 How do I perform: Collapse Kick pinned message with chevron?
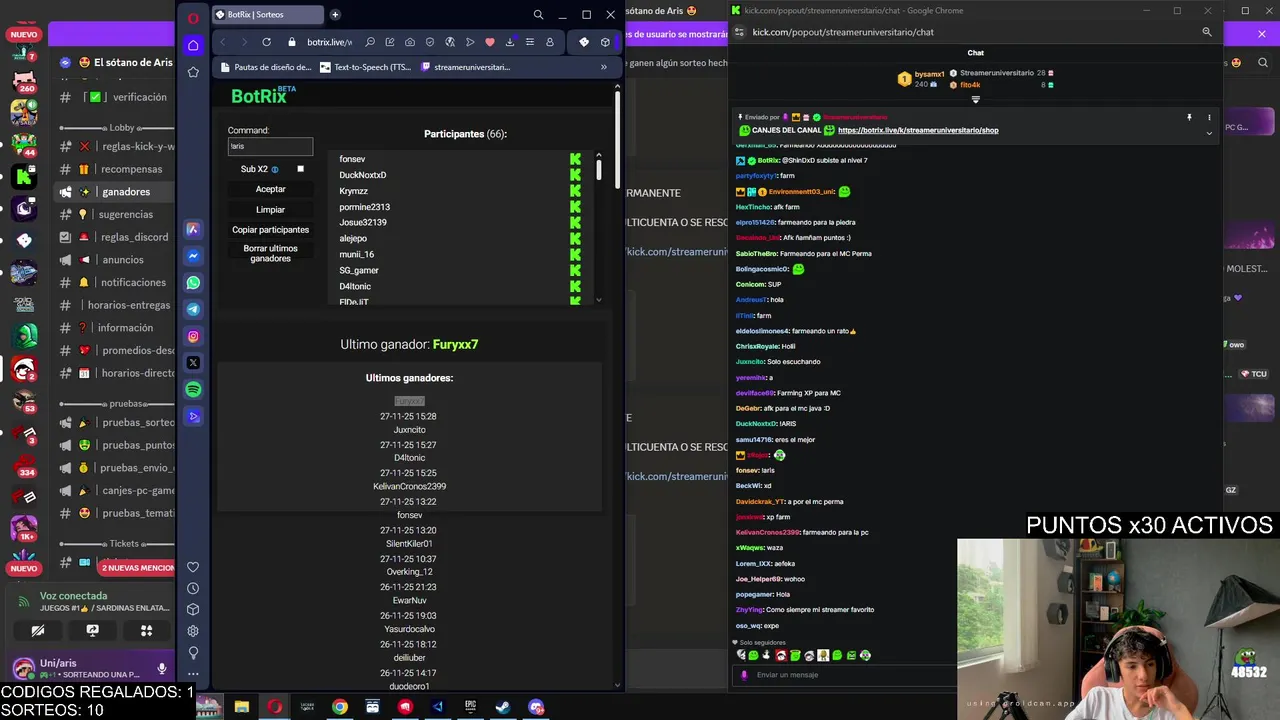[x=1209, y=132]
